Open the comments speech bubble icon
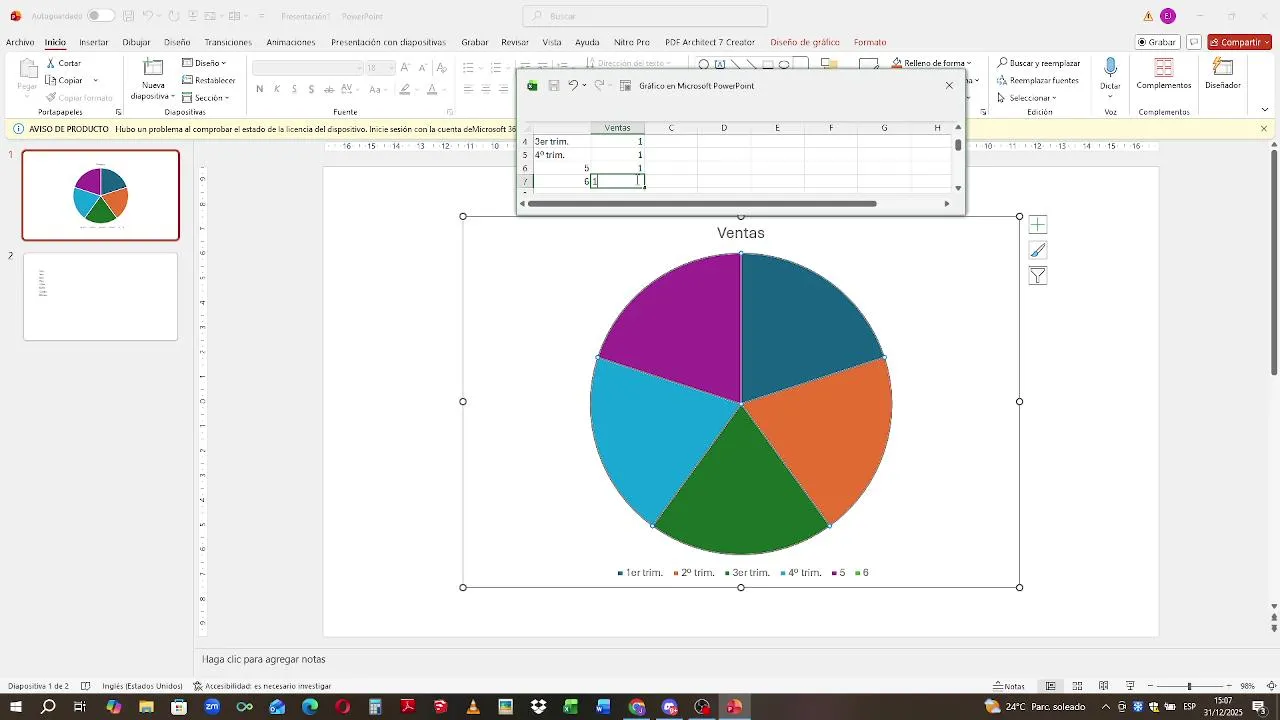1280x720 pixels. 1194,42
